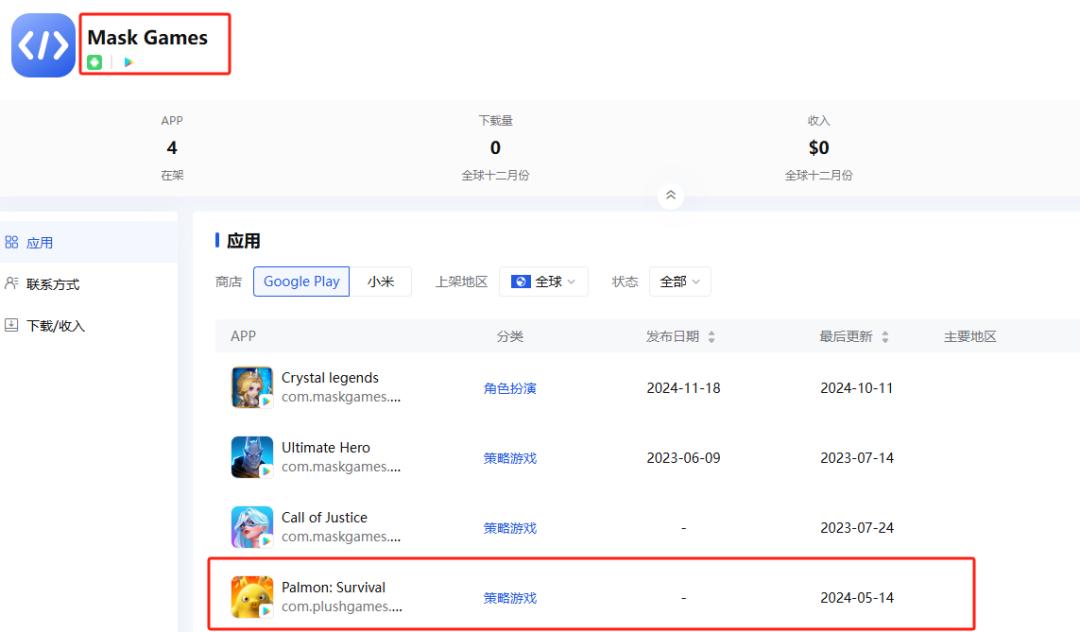Image resolution: width=1080 pixels, height=632 pixels.
Task: Sort by 最后更新 column arrows
Action: (x=885, y=337)
